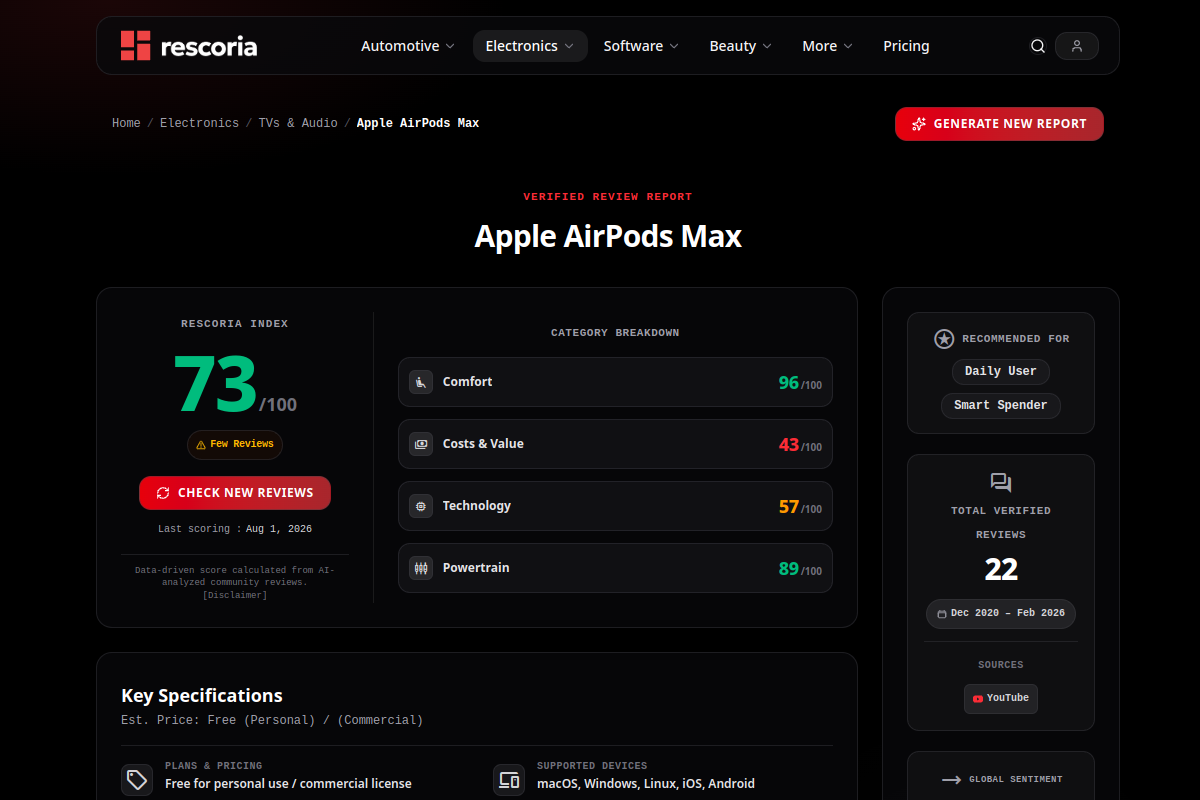Screen dimensions: 1200x800
Task: Click the Technology score 57
Action: [x=789, y=507]
